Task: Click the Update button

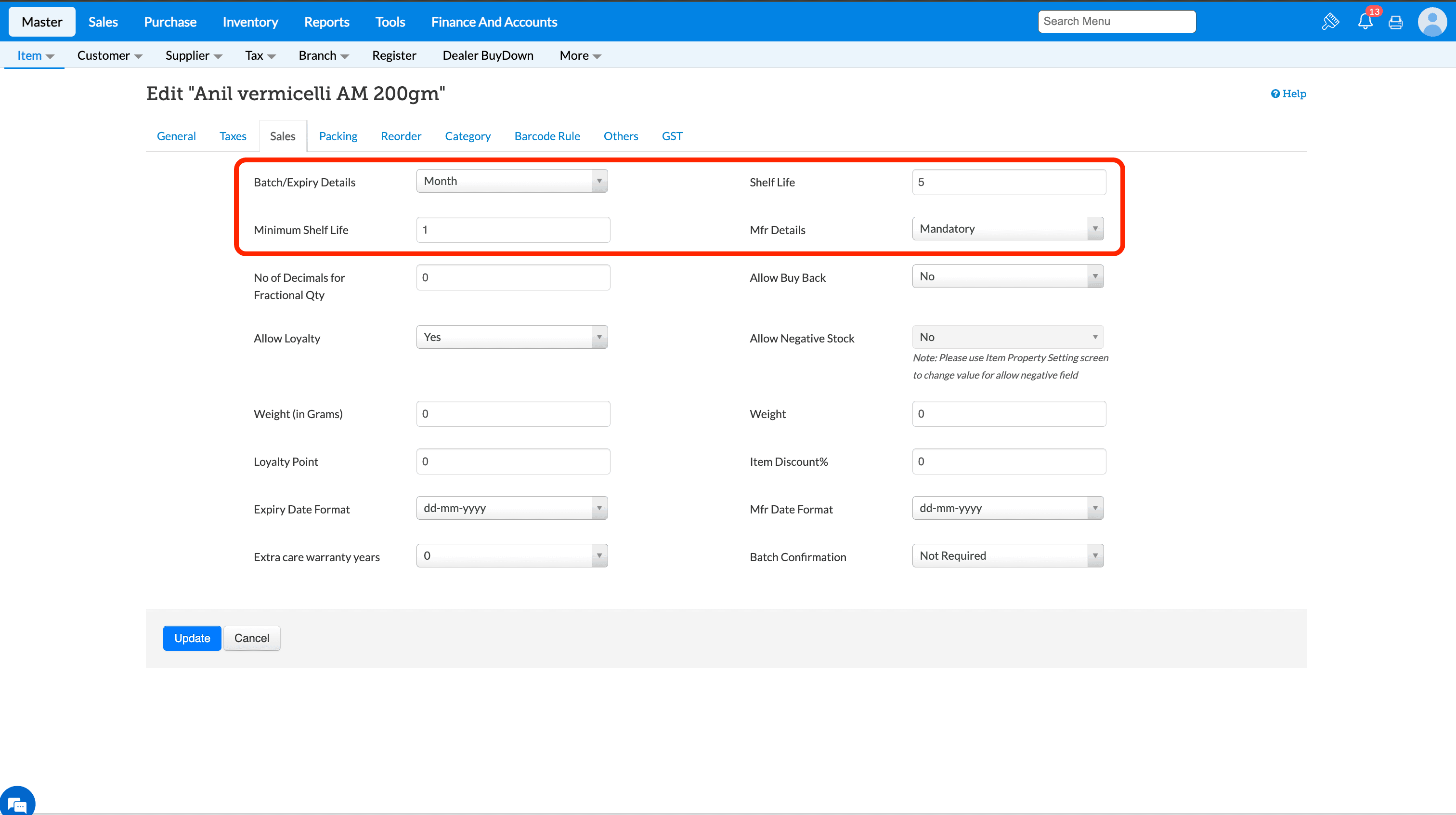Action: 192,638
